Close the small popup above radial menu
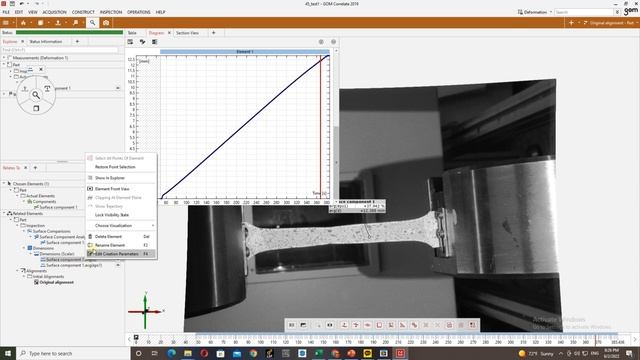Viewport: 640px width, 360px height. 41,69
